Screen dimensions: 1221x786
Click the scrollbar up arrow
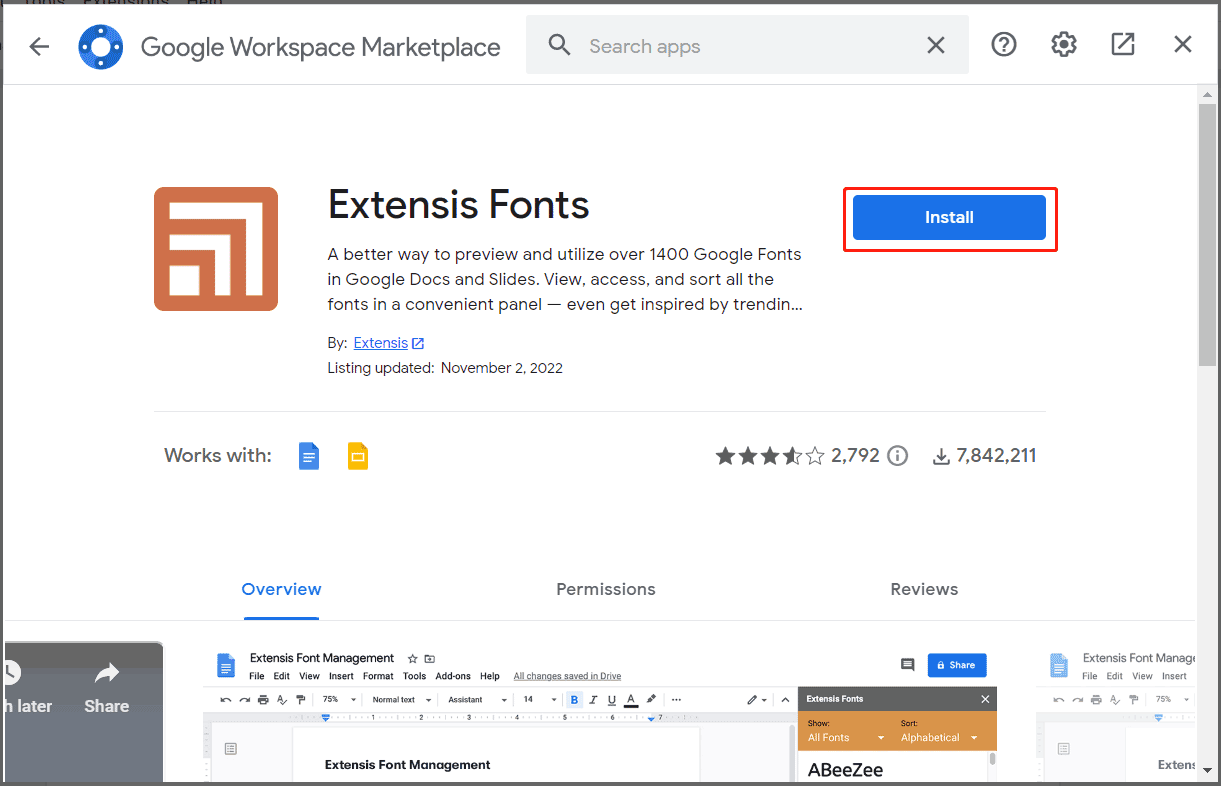pyautogui.click(x=1207, y=94)
